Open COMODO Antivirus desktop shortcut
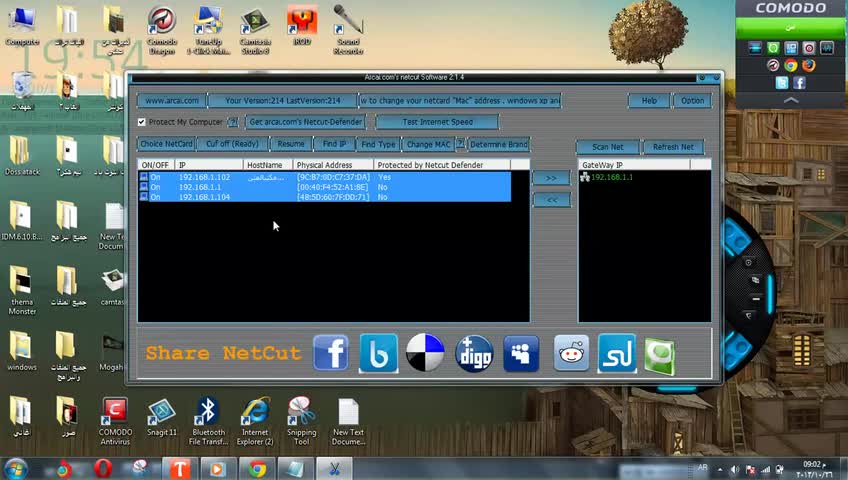 [x=115, y=421]
